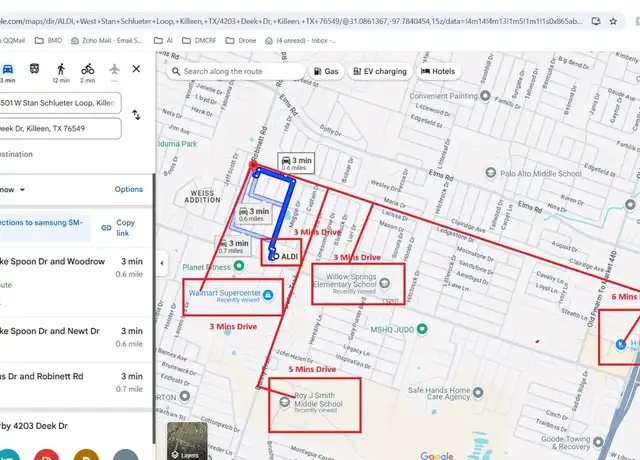The width and height of the screenshot is (640, 460).
Task: Open QQMail bookmark
Action: tap(13, 40)
